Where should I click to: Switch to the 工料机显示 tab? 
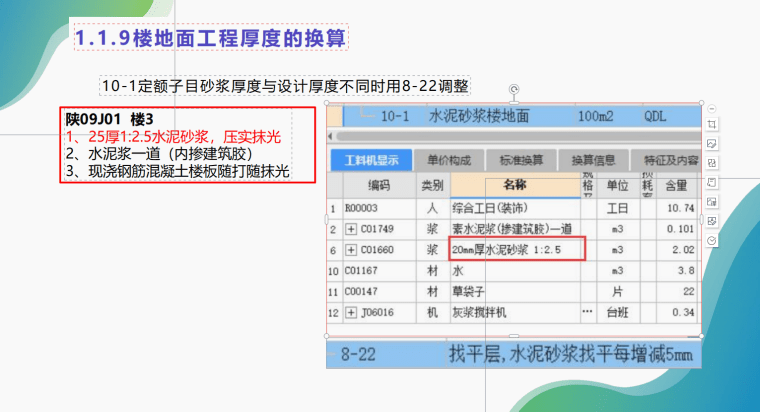371,160
